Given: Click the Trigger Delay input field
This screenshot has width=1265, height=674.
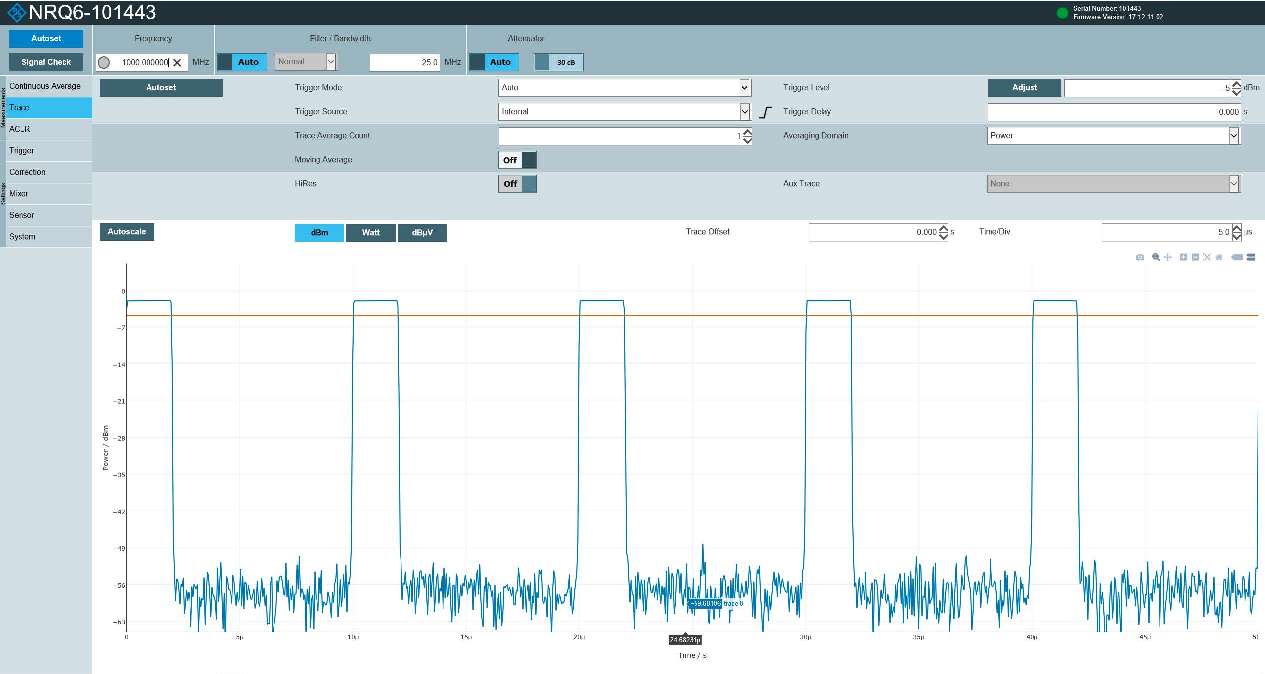Looking at the screenshot, I should point(1114,111).
